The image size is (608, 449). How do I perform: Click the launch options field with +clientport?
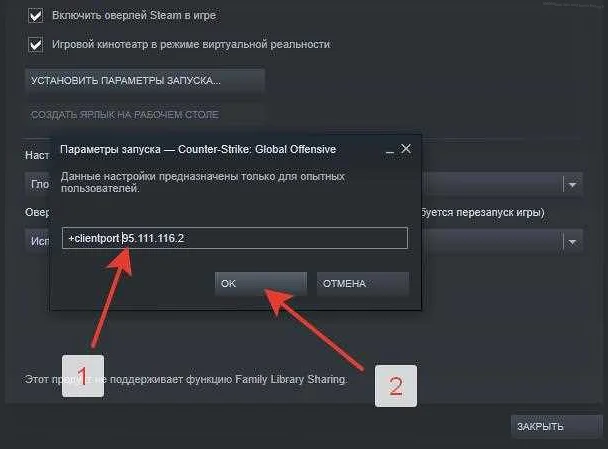233,238
